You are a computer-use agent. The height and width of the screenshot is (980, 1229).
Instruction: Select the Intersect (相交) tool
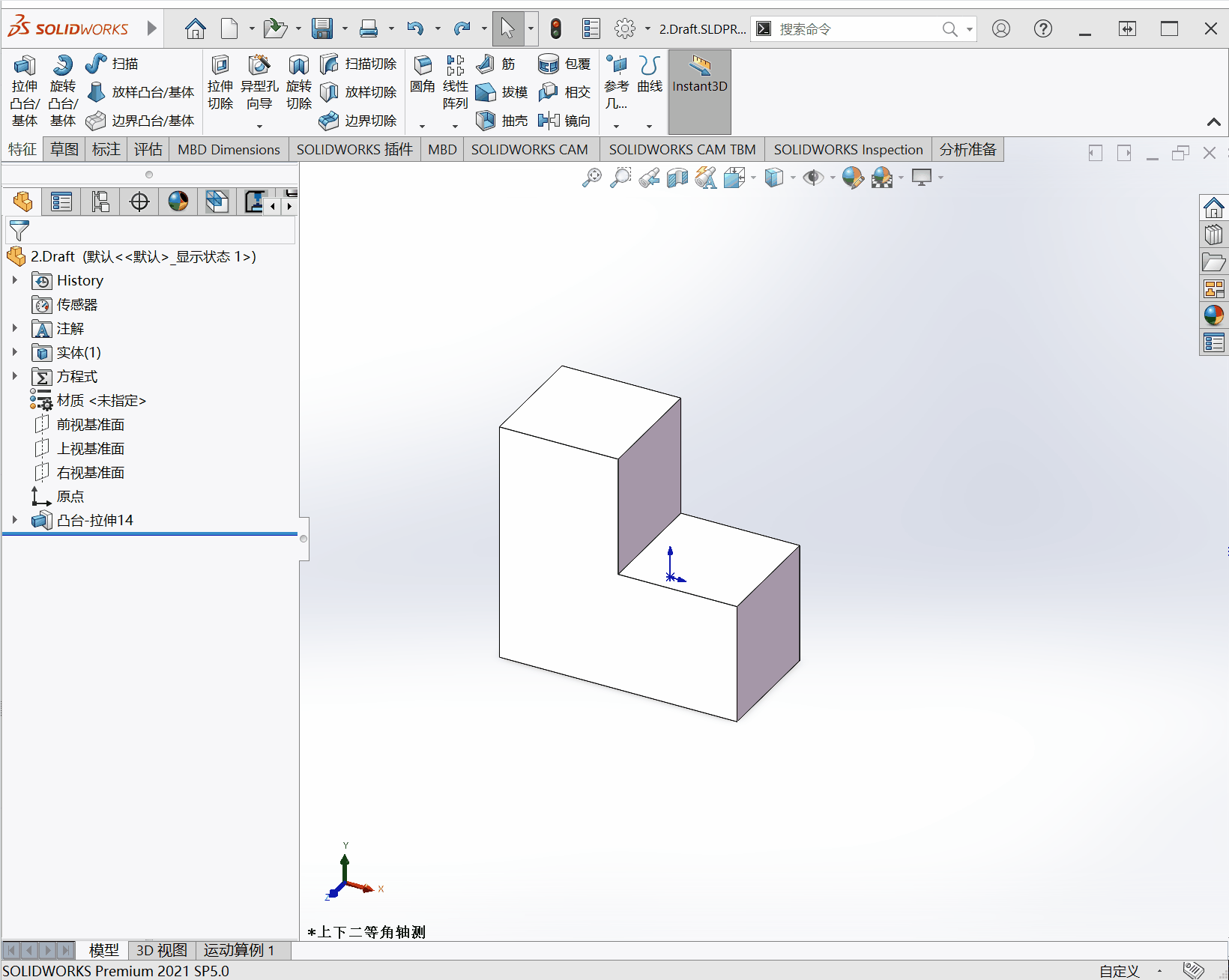(564, 92)
